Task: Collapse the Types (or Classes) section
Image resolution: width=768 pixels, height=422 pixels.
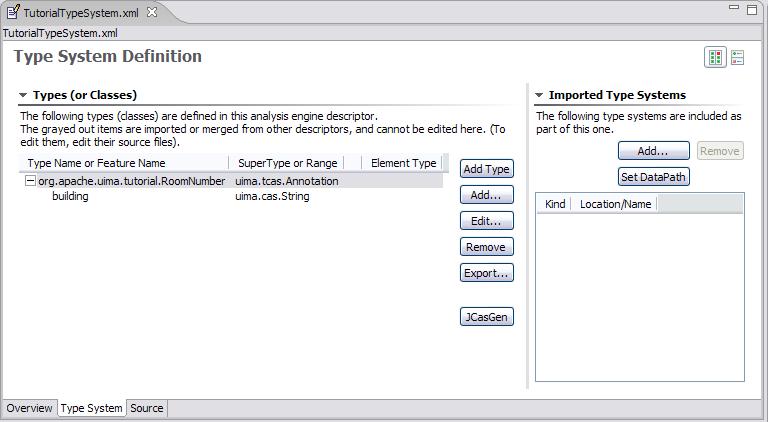Action: coord(23,96)
